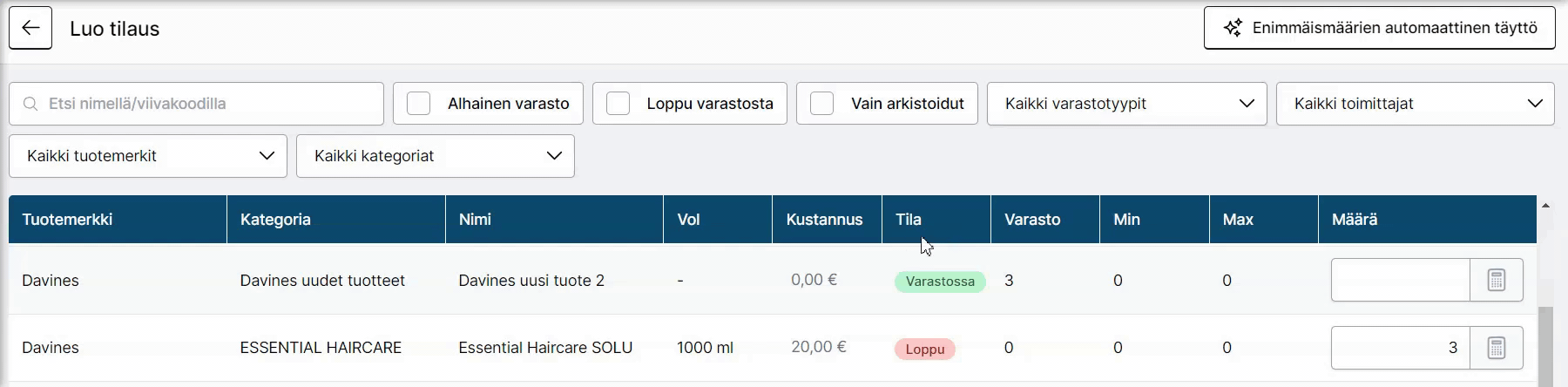Click the magnifier icon in search box

click(30, 104)
